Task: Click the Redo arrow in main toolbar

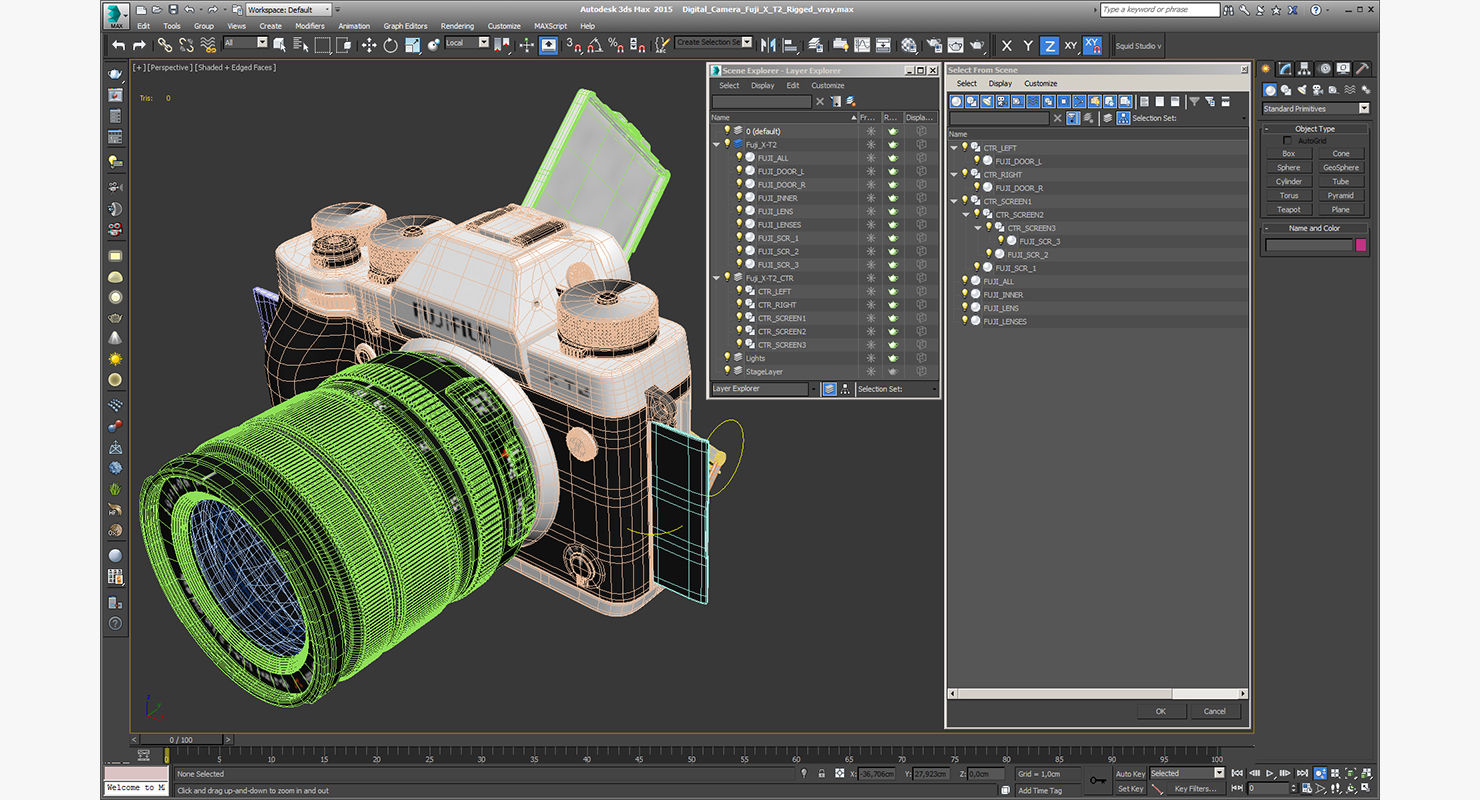Action: point(139,45)
